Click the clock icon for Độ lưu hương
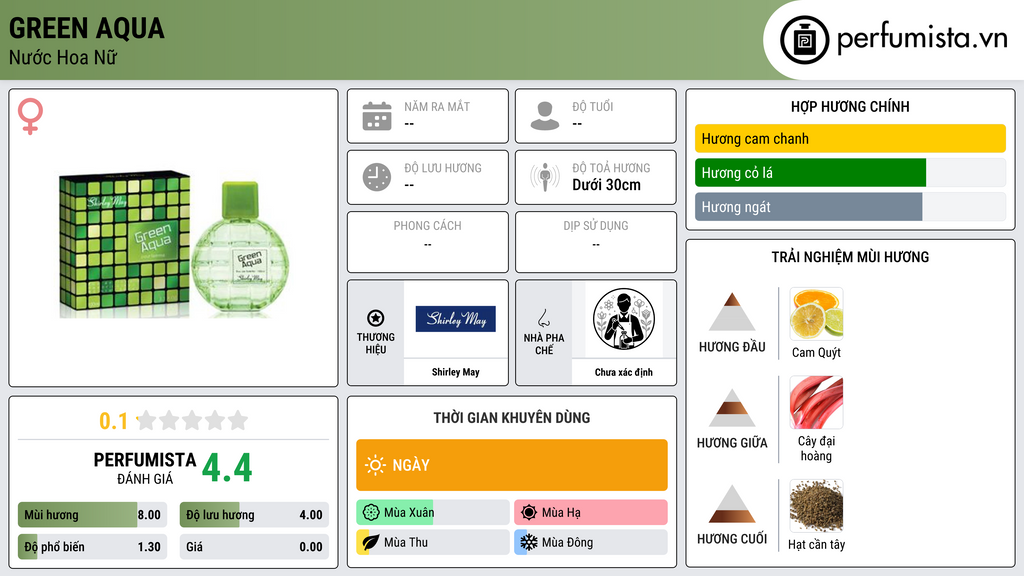 pyautogui.click(x=377, y=177)
